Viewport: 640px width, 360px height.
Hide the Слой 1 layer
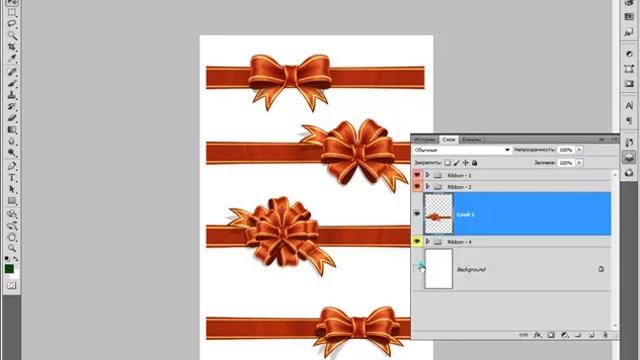[417, 213]
